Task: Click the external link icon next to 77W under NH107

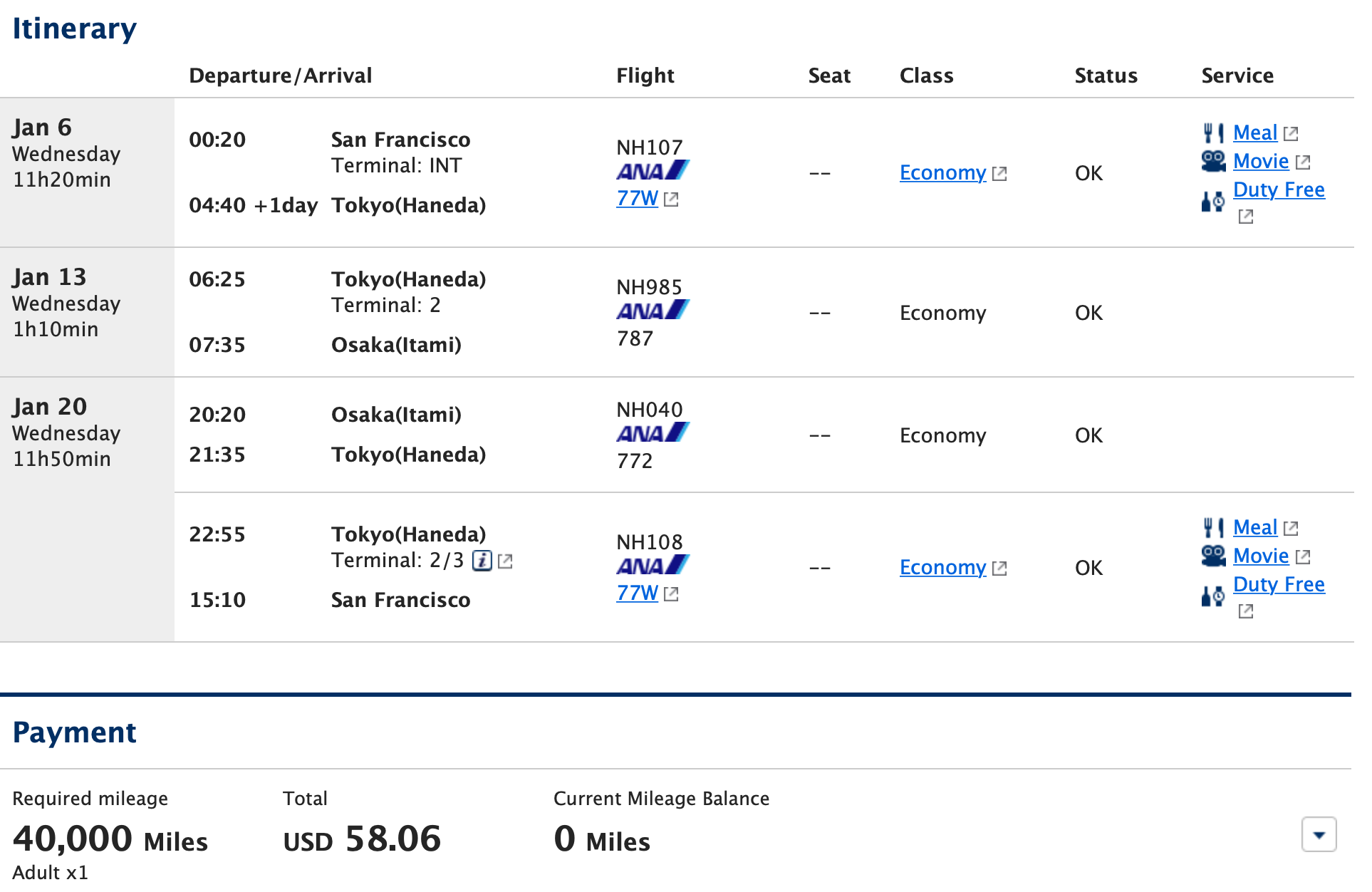Action: point(670,200)
